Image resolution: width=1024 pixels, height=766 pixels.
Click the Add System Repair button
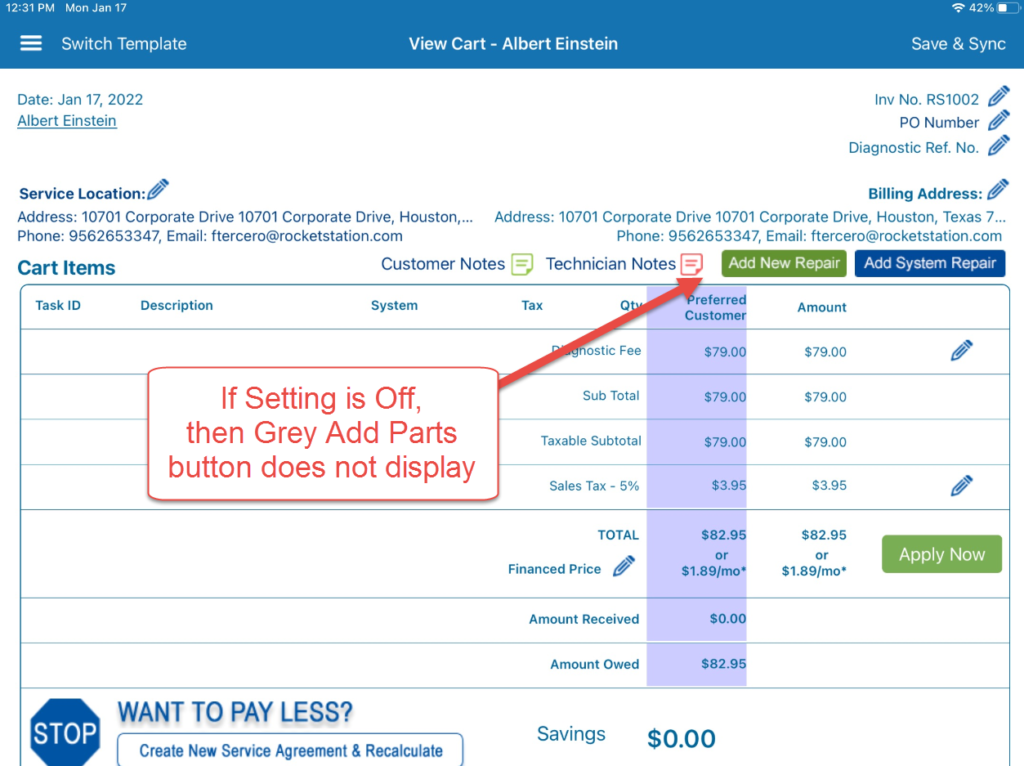[929, 263]
